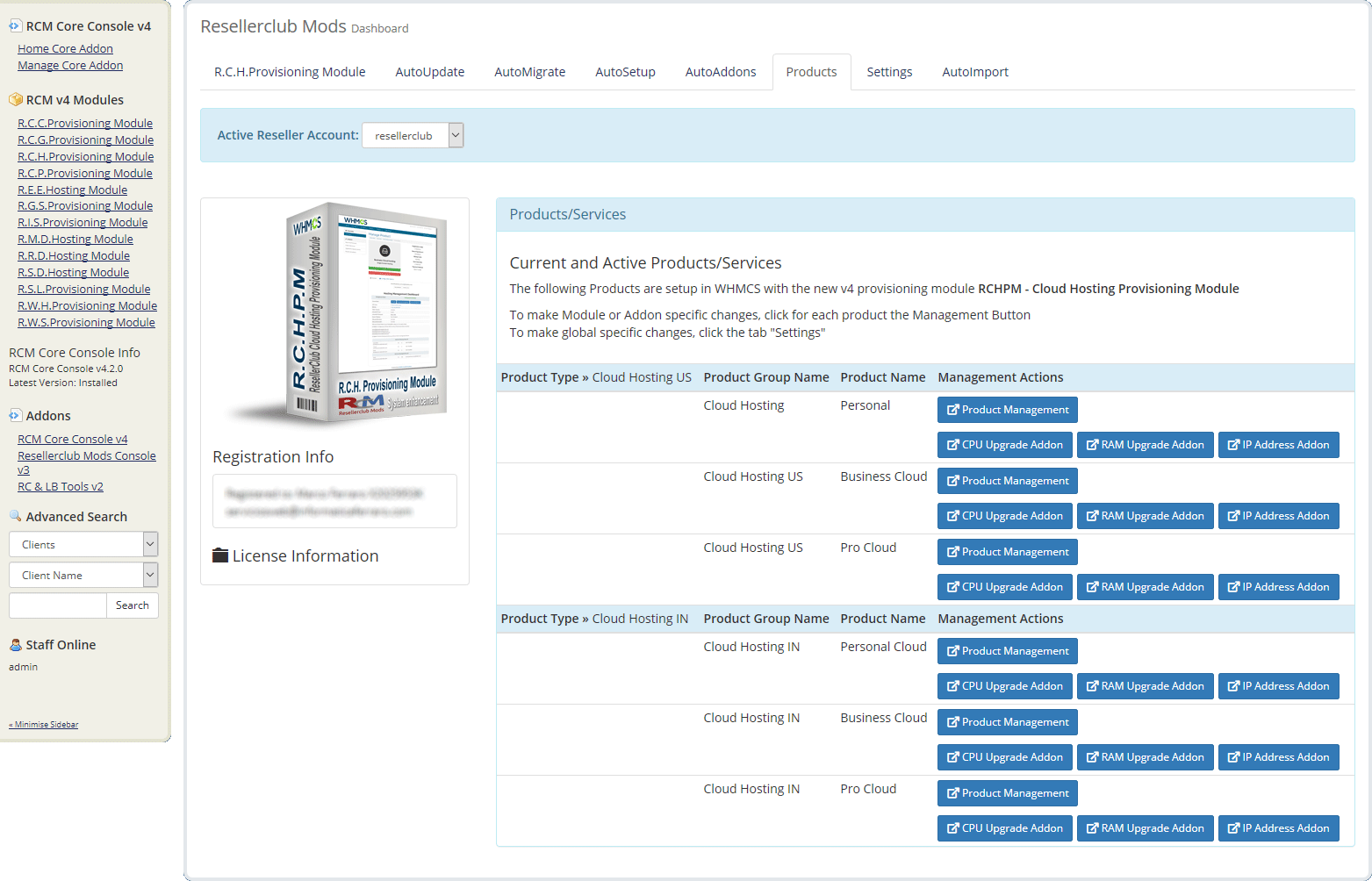Select the Products tab
1372x881 pixels.
coord(811,72)
